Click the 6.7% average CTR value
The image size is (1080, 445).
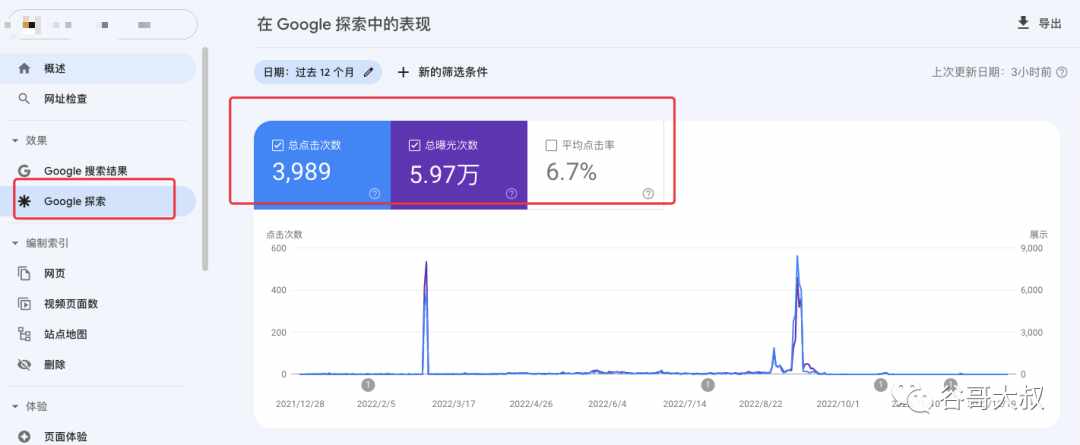[x=571, y=172]
